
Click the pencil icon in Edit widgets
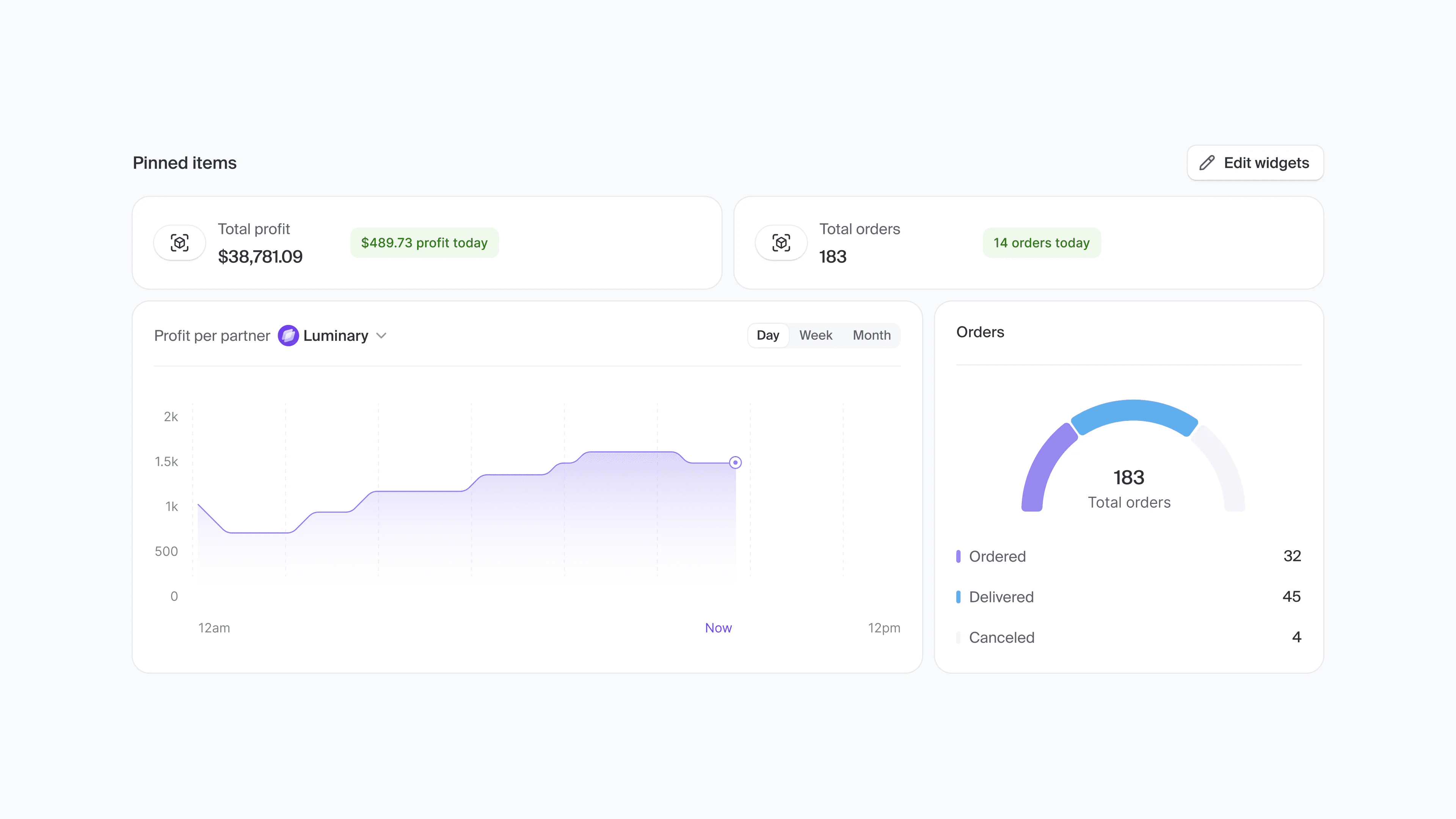(x=1207, y=163)
